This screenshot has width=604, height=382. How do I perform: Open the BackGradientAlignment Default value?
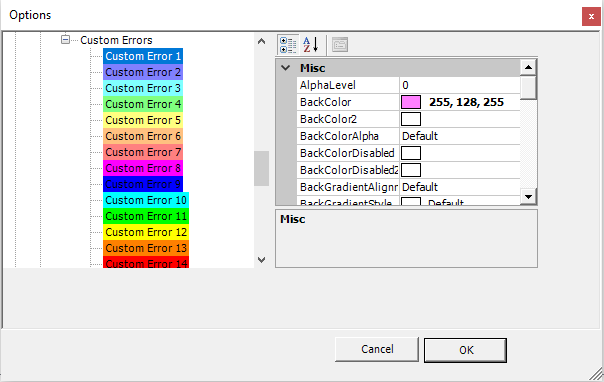460,187
